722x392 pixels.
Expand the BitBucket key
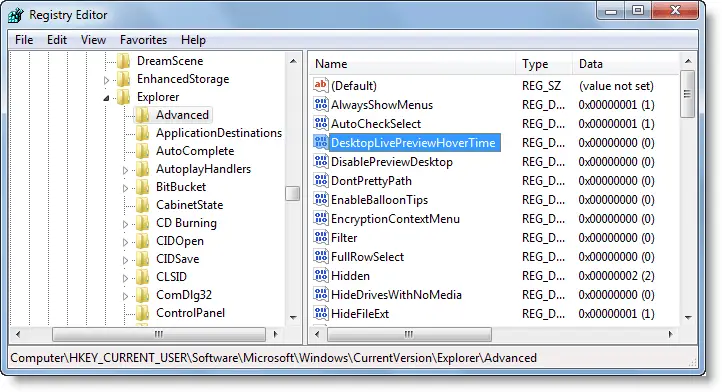click(125, 188)
